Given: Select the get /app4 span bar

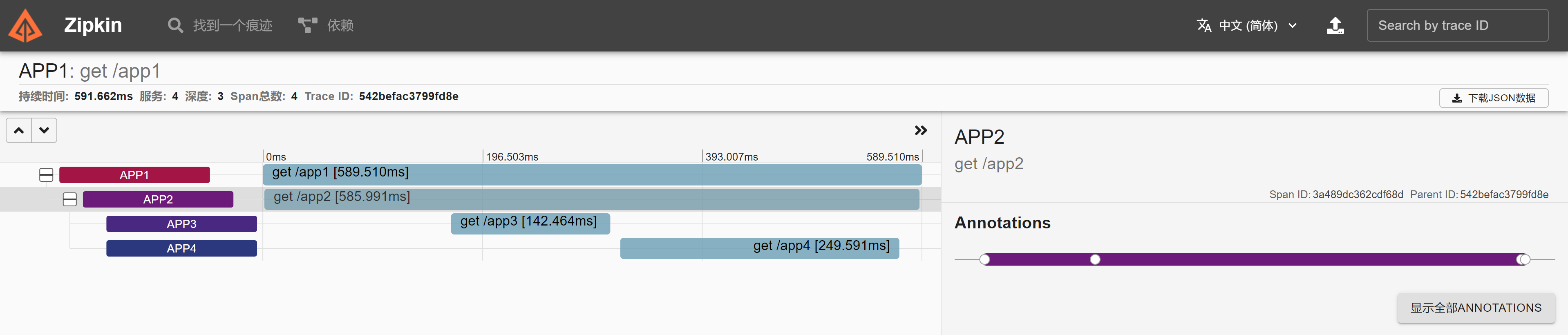Looking at the screenshot, I should click(x=760, y=249).
